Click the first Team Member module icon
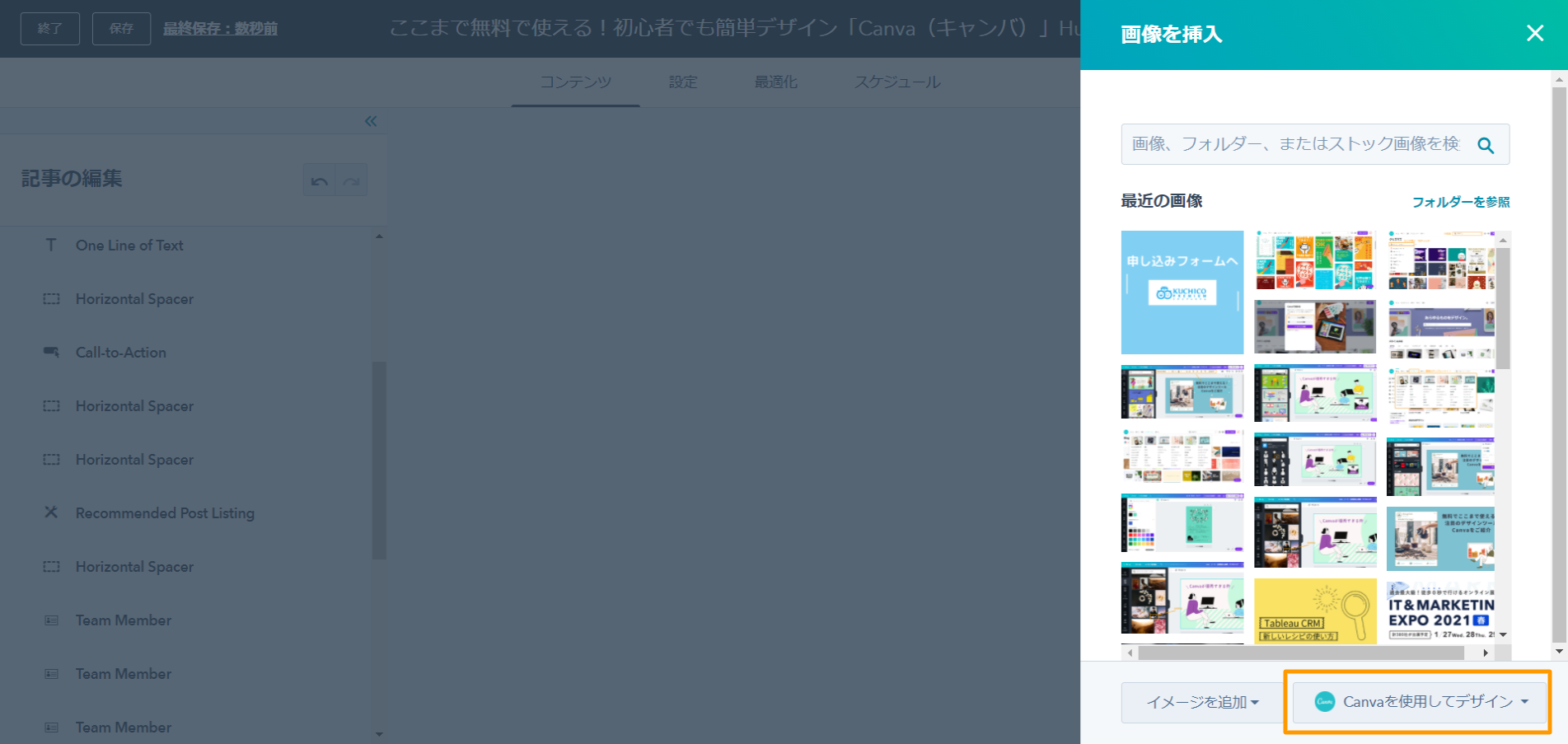This screenshot has width=1568, height=744. (x=51, y=620)
